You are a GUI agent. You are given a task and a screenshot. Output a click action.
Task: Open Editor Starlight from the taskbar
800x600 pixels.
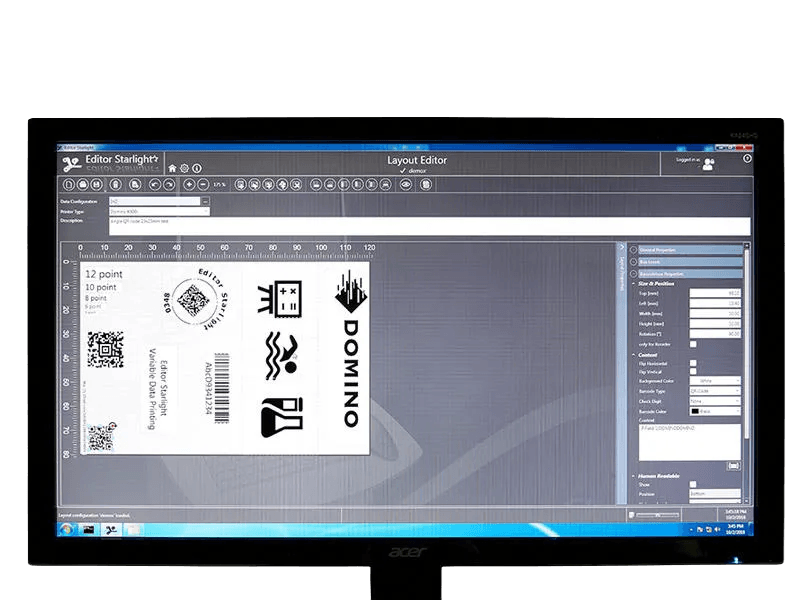point(111,530)
